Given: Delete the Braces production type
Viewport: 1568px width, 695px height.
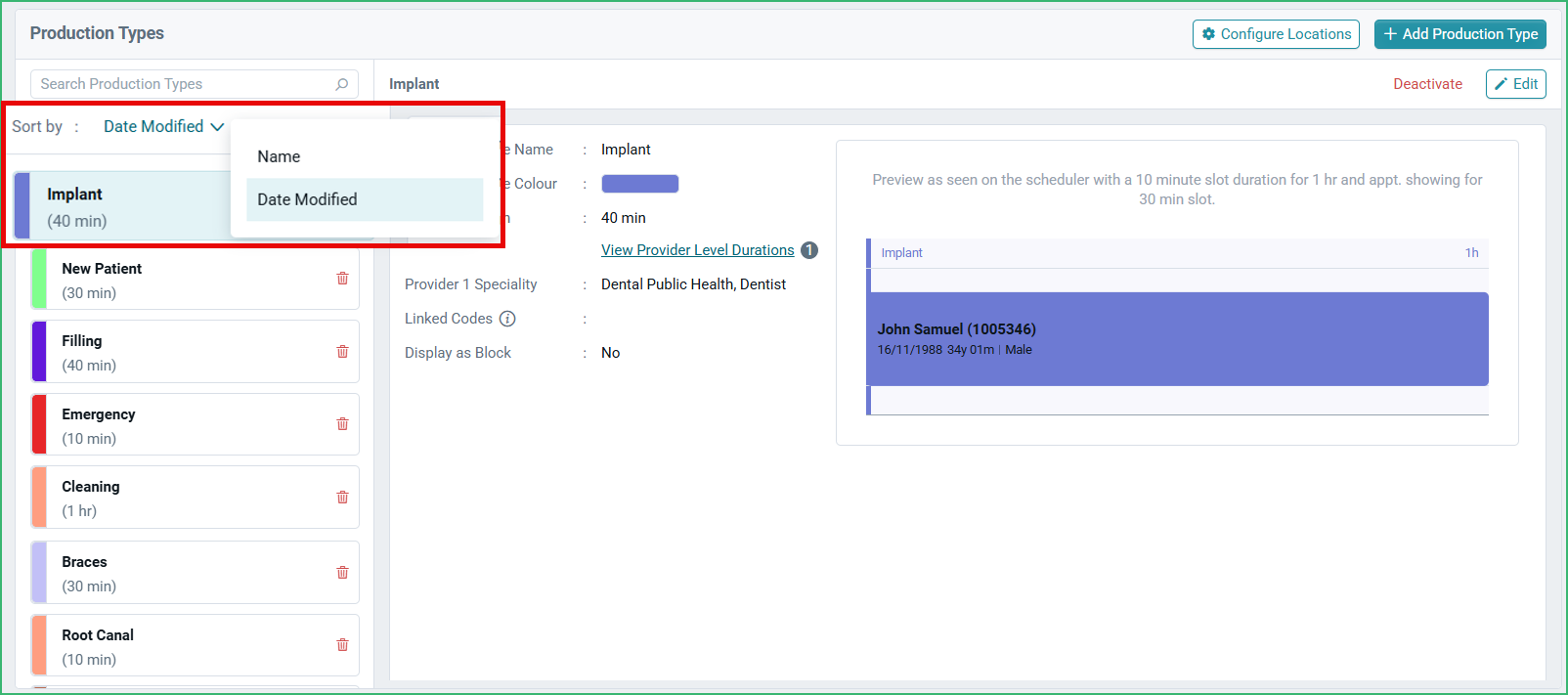Looking at the screenshot, I should point(342,573).
